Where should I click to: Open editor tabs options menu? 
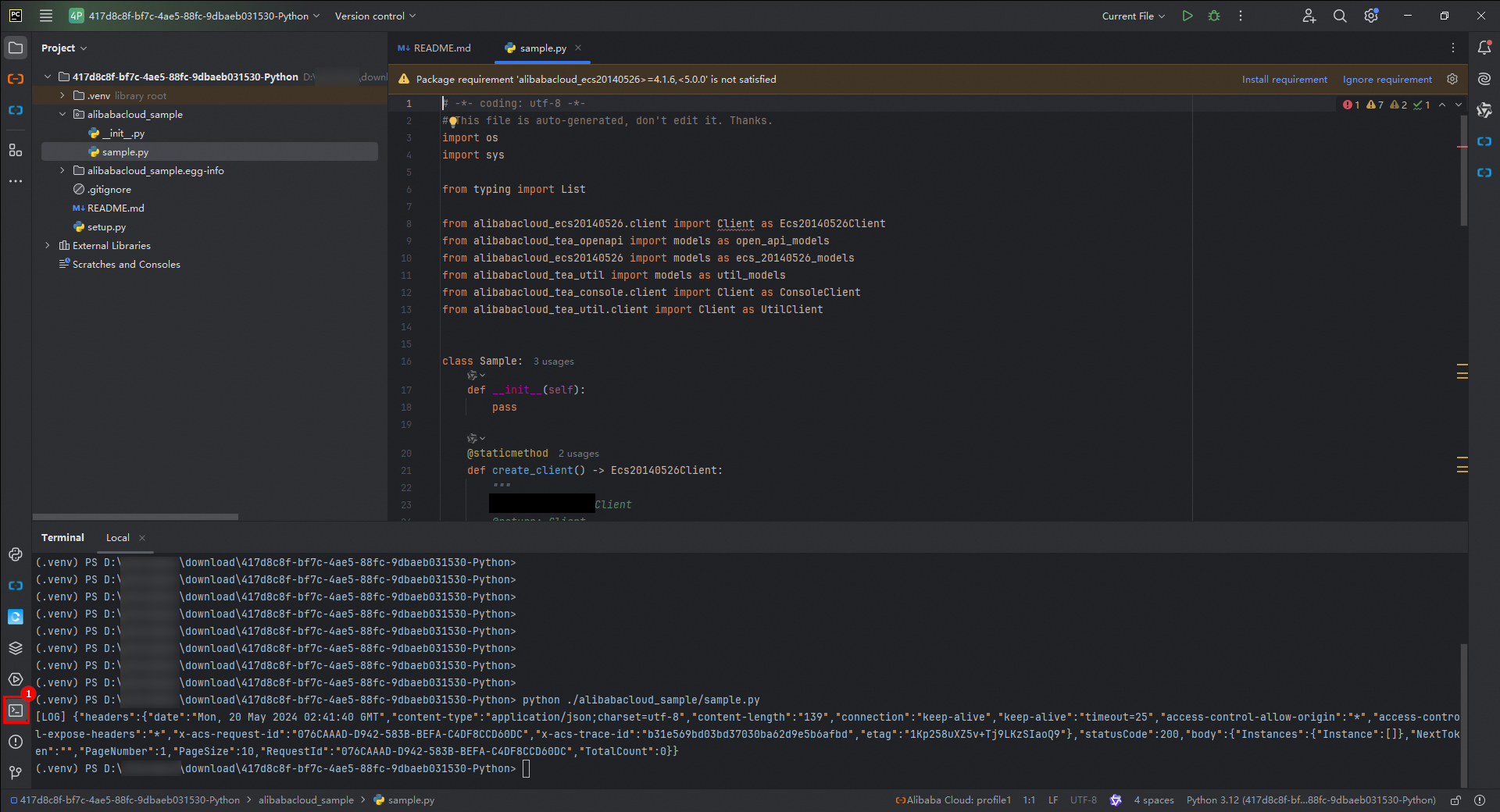point(1453,48)
